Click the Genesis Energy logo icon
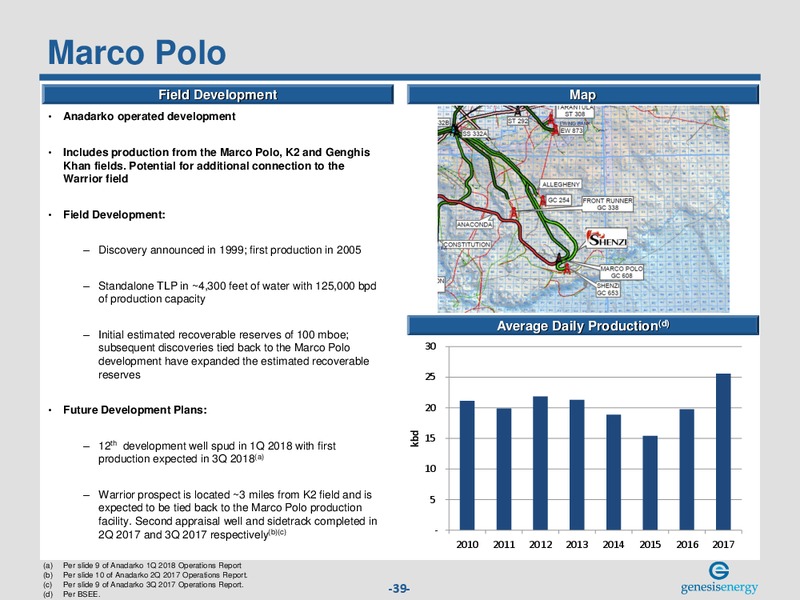The image size is (800, 600). point(718,570)
